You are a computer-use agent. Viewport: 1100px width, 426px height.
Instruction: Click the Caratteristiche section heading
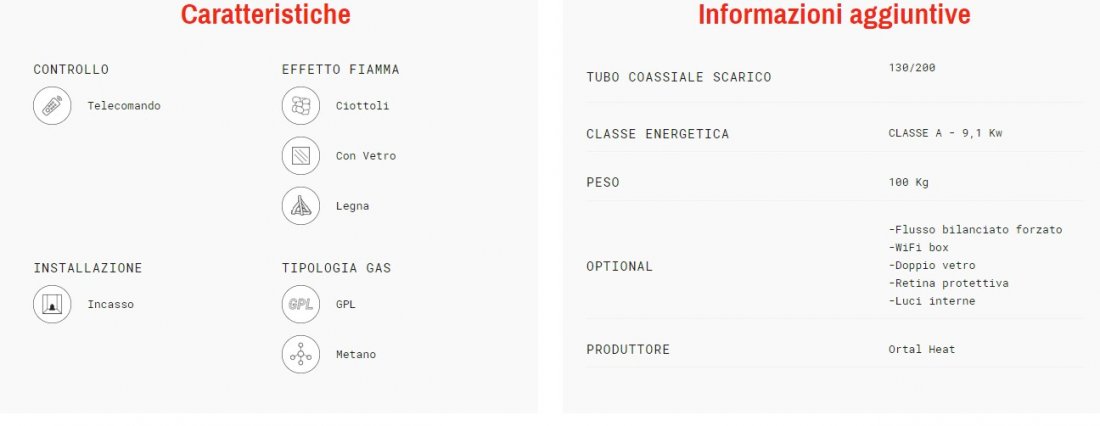pos(266,16)
